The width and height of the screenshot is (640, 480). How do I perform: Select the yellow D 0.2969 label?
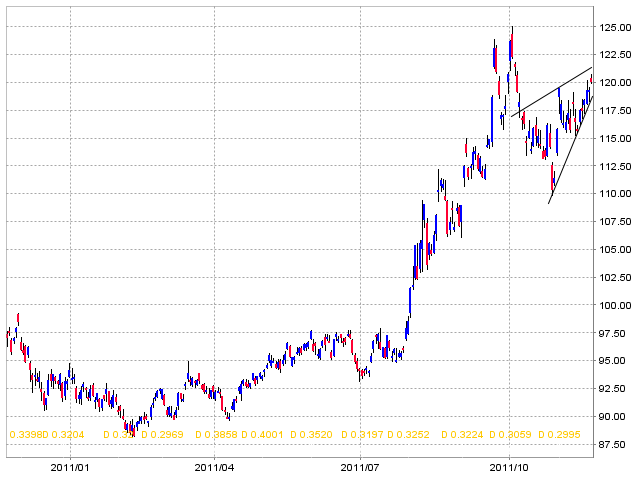162,435
